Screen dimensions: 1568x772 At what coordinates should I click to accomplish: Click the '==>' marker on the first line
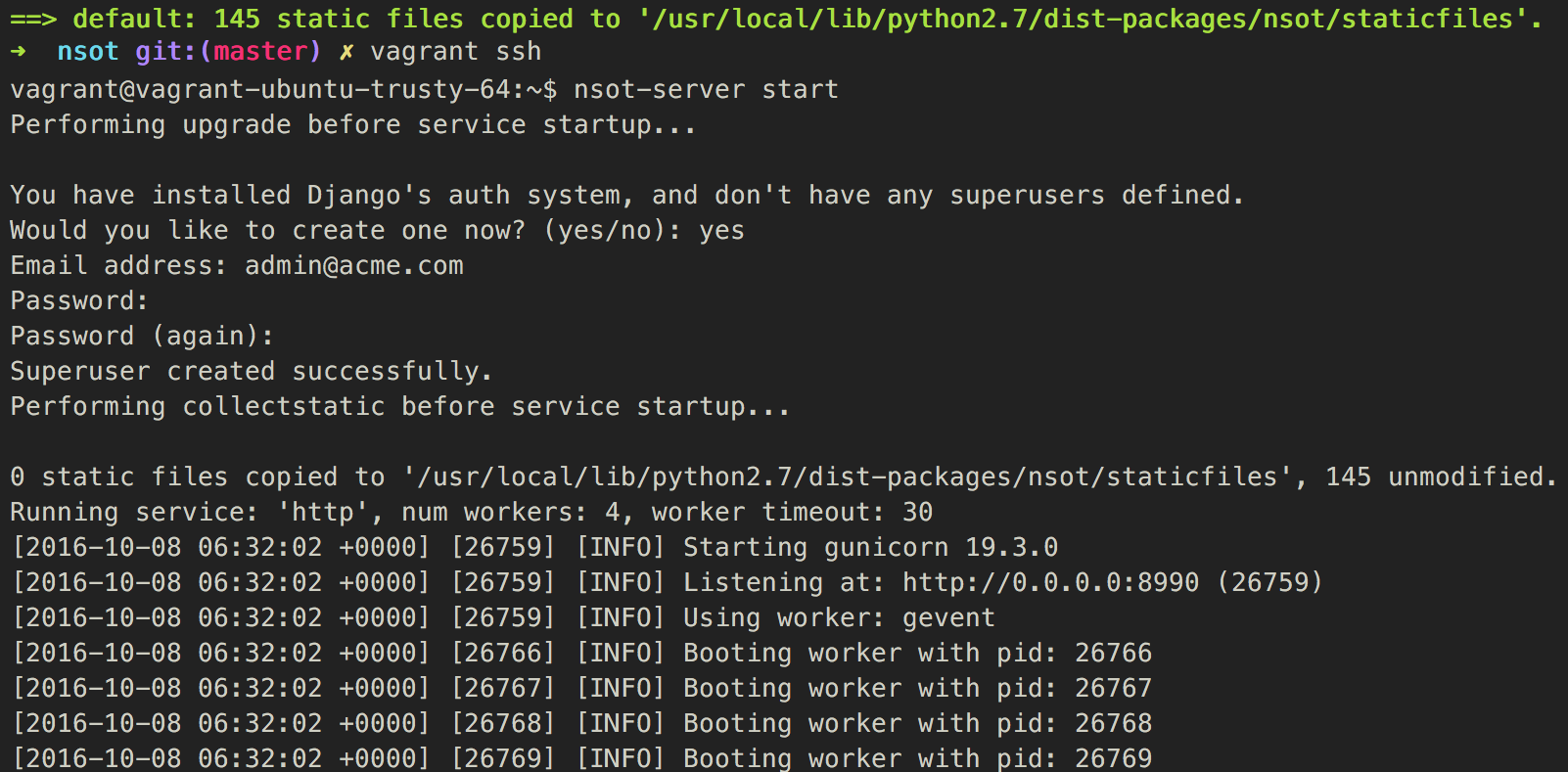[33, 19]
